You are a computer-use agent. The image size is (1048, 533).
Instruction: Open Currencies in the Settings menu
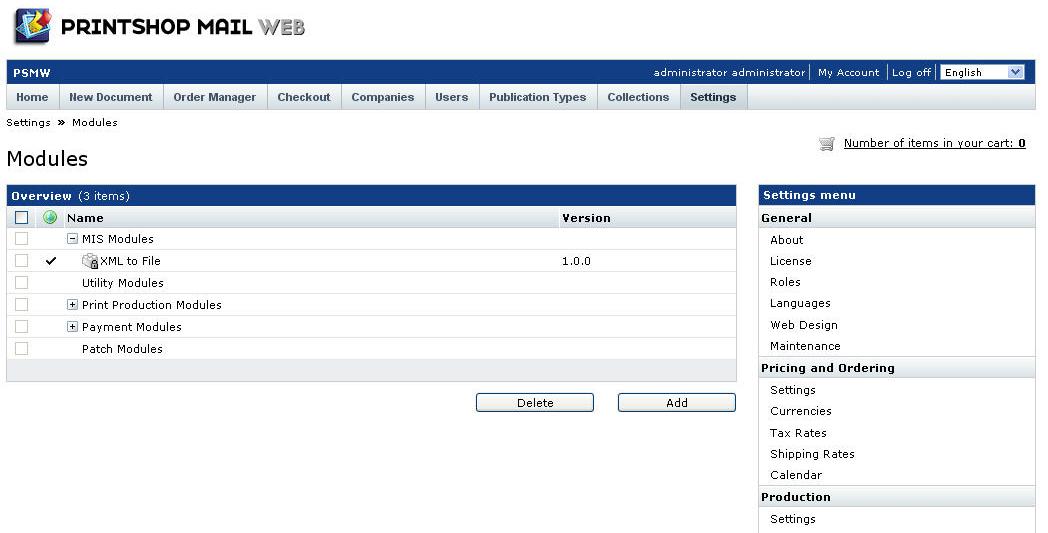[x=801, y=411]
